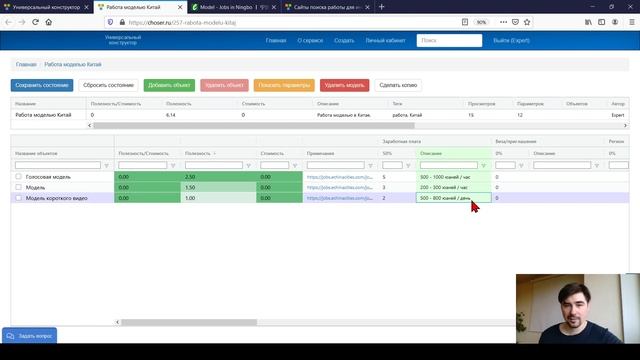Tick the checkbox for 'Голосовая модель'
640x360 pixels.
(18, 176)
